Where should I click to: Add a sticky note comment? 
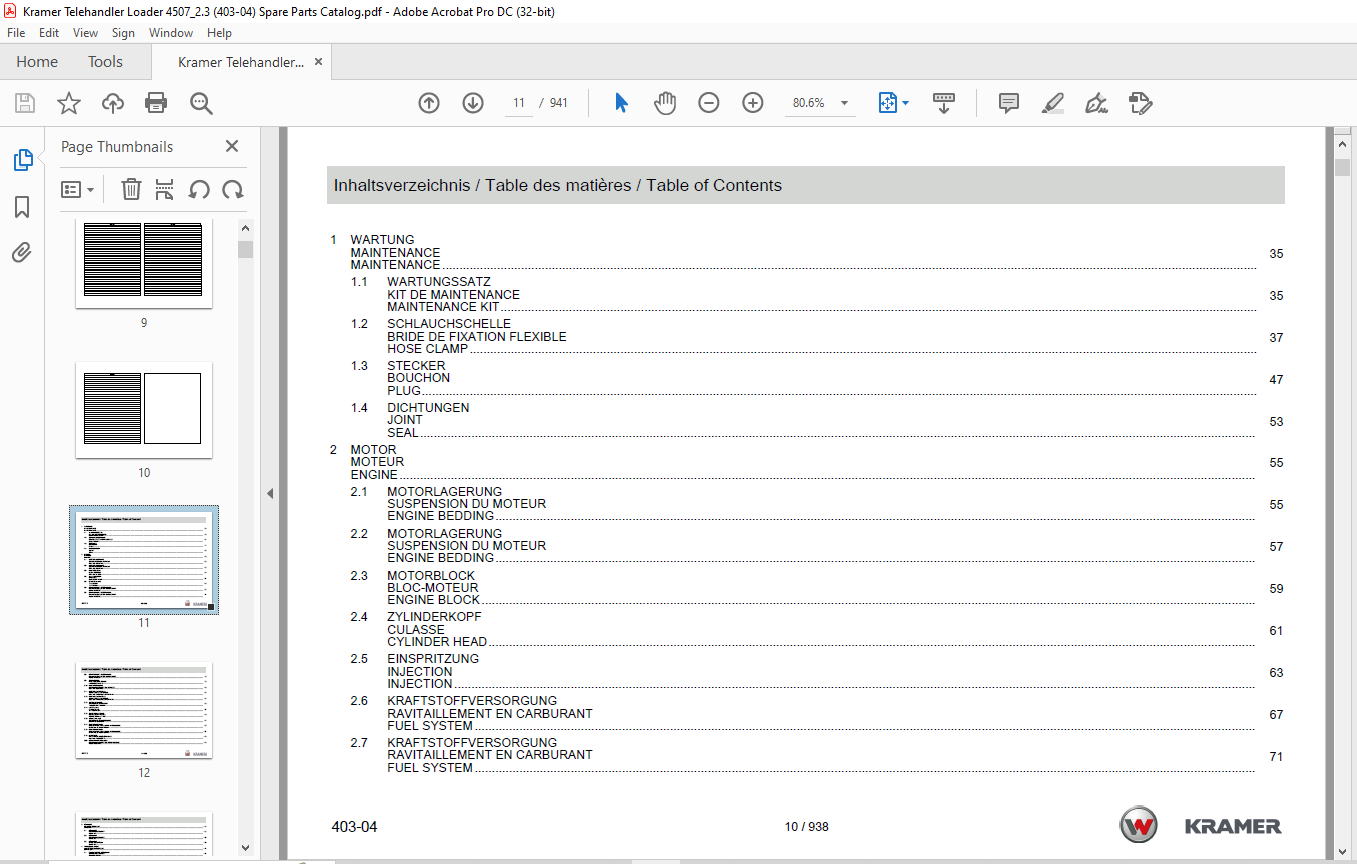pyautogui.click(x=1009, y=103)
